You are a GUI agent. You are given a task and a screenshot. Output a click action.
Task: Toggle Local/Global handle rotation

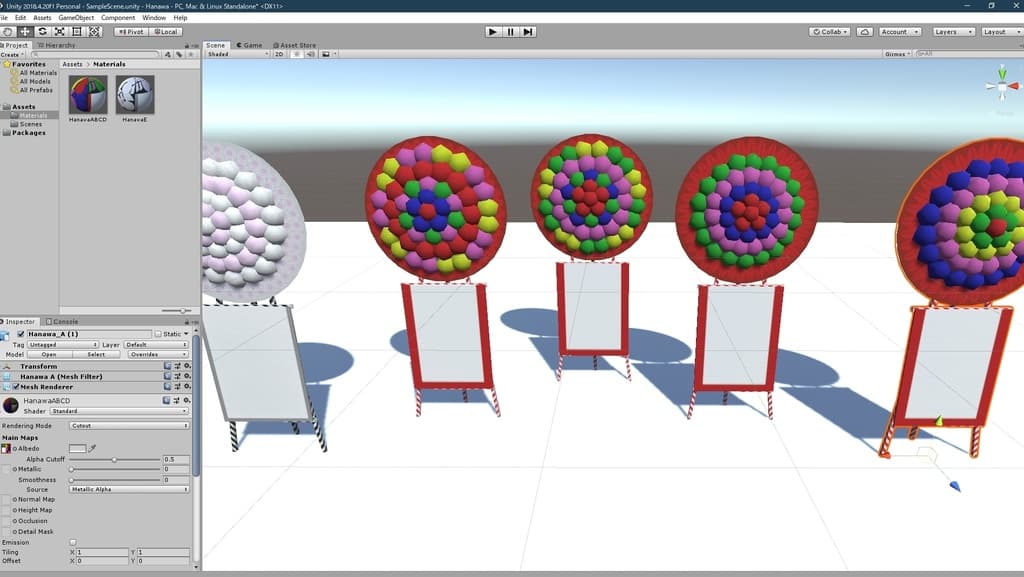(x=166, y=31)
